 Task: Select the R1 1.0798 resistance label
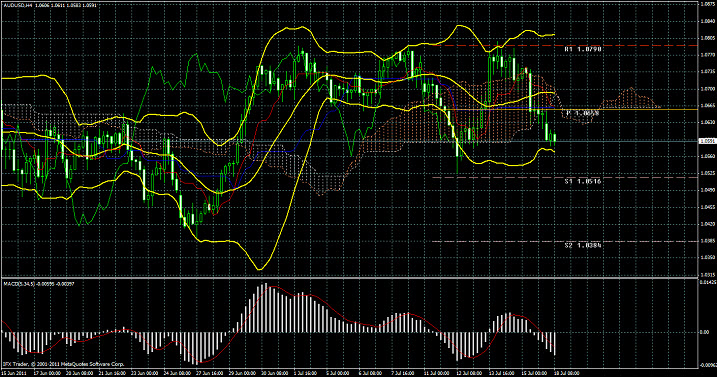click(x=583, y=48)
